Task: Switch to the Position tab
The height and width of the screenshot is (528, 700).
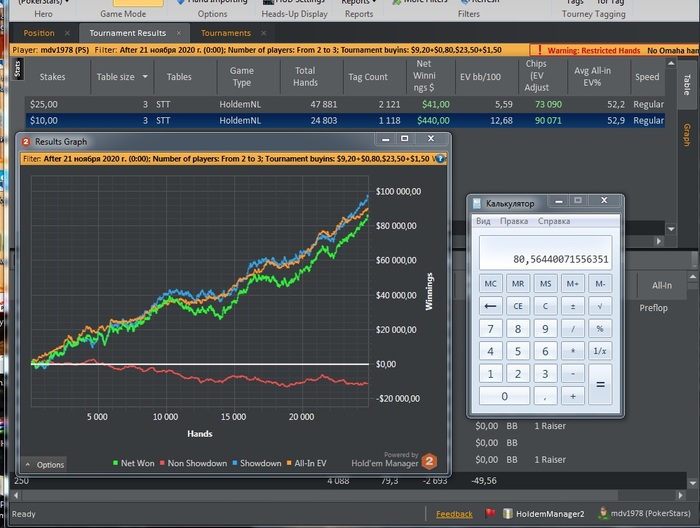Action: (x=39, y=33)
